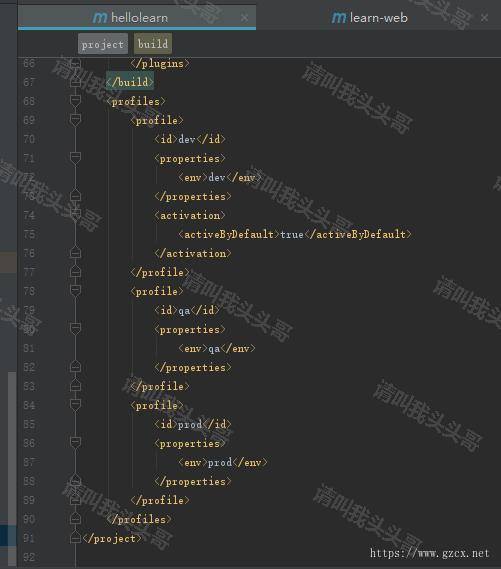Switch to the hellolearn tab
The image size is (501, 569).
pyautogui.click(x=137, y=17)
